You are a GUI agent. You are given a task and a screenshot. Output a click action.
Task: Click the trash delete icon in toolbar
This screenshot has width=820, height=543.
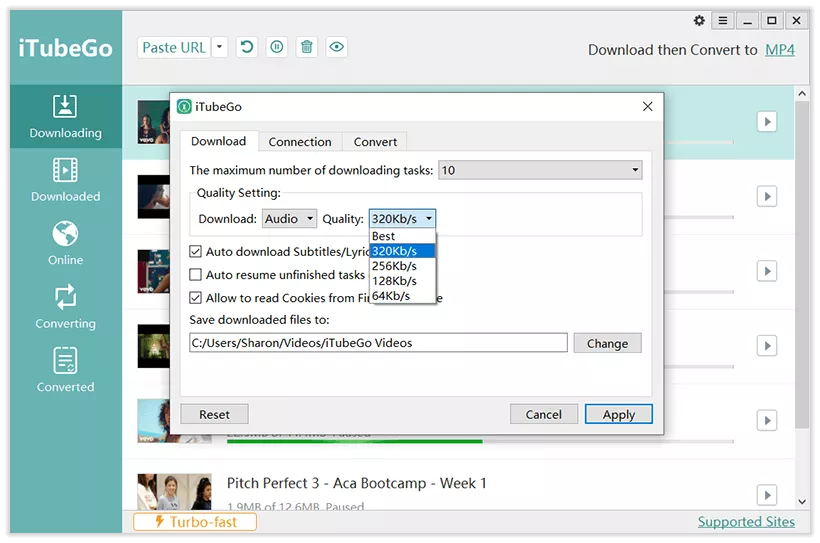click(x=307, y=47)
